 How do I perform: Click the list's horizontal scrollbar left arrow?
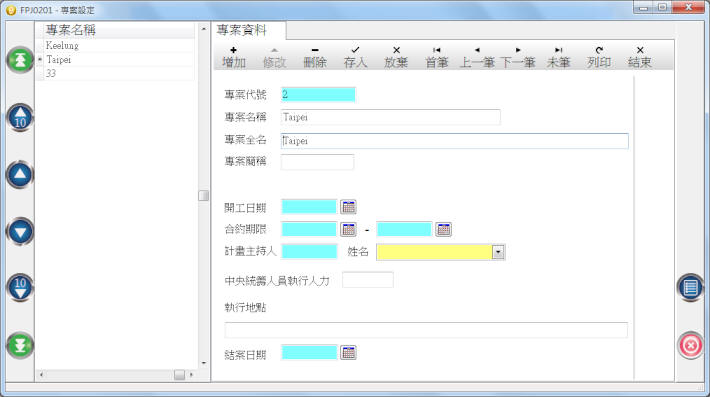click(42, 374)
